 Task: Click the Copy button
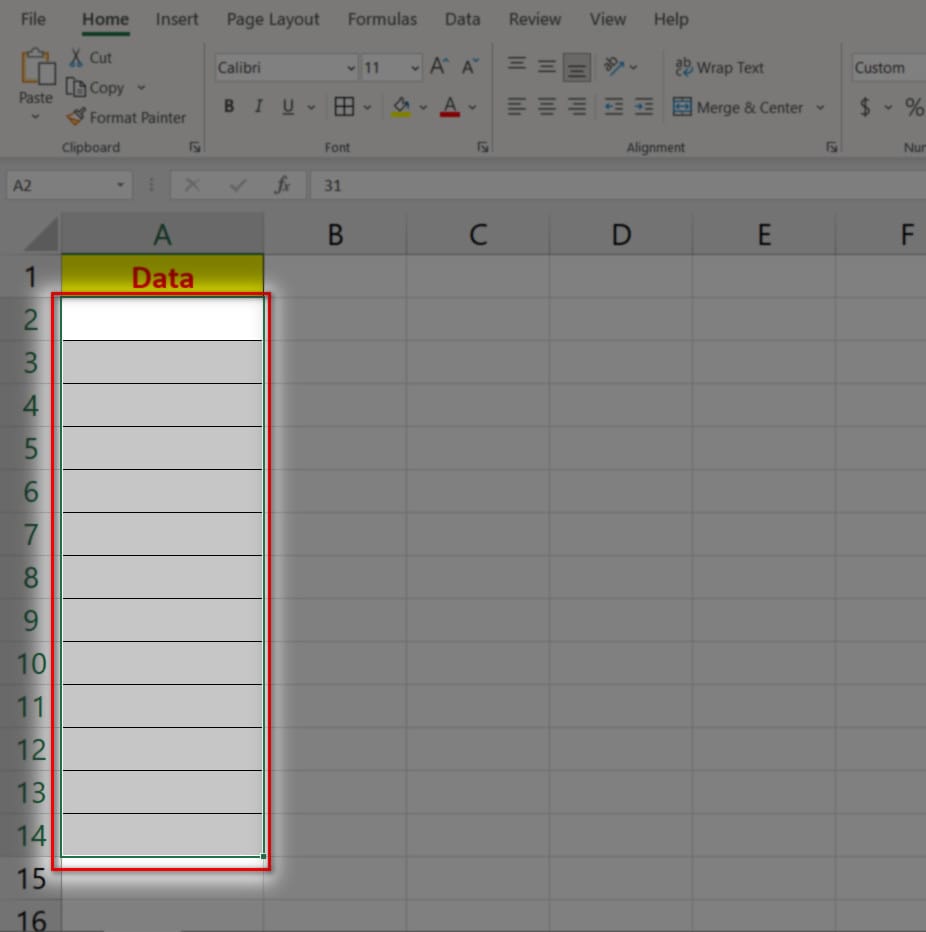tap(97, 88)
